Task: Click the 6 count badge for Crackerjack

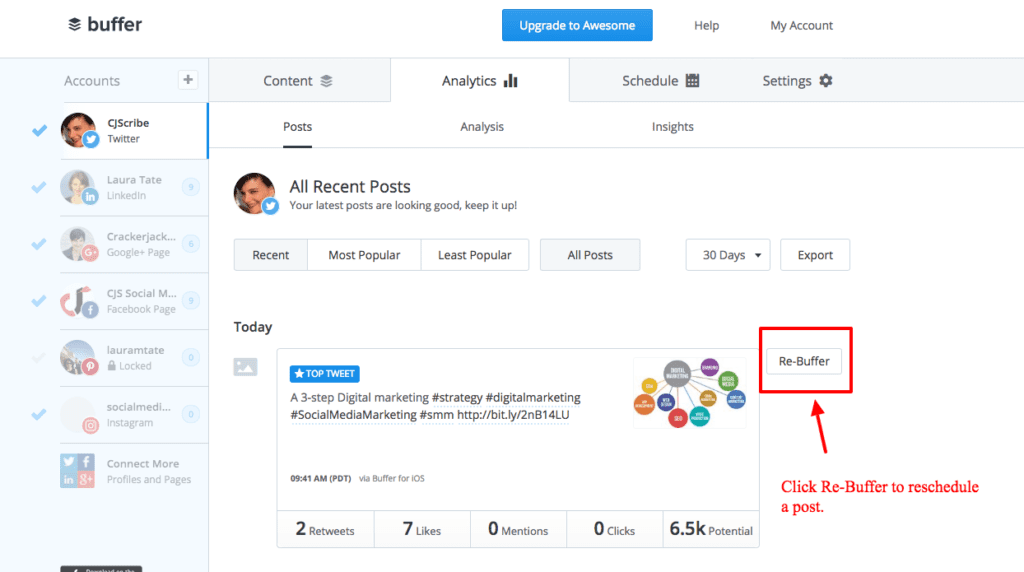Action: [x=191, y=244]
